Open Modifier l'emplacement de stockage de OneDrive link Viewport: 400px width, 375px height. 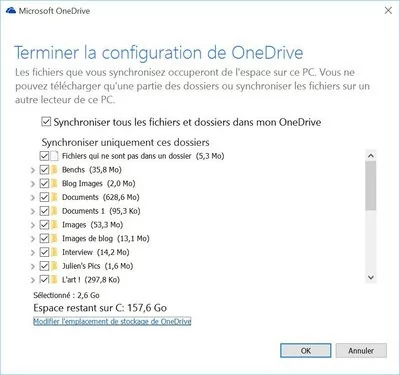coord(112,321)
